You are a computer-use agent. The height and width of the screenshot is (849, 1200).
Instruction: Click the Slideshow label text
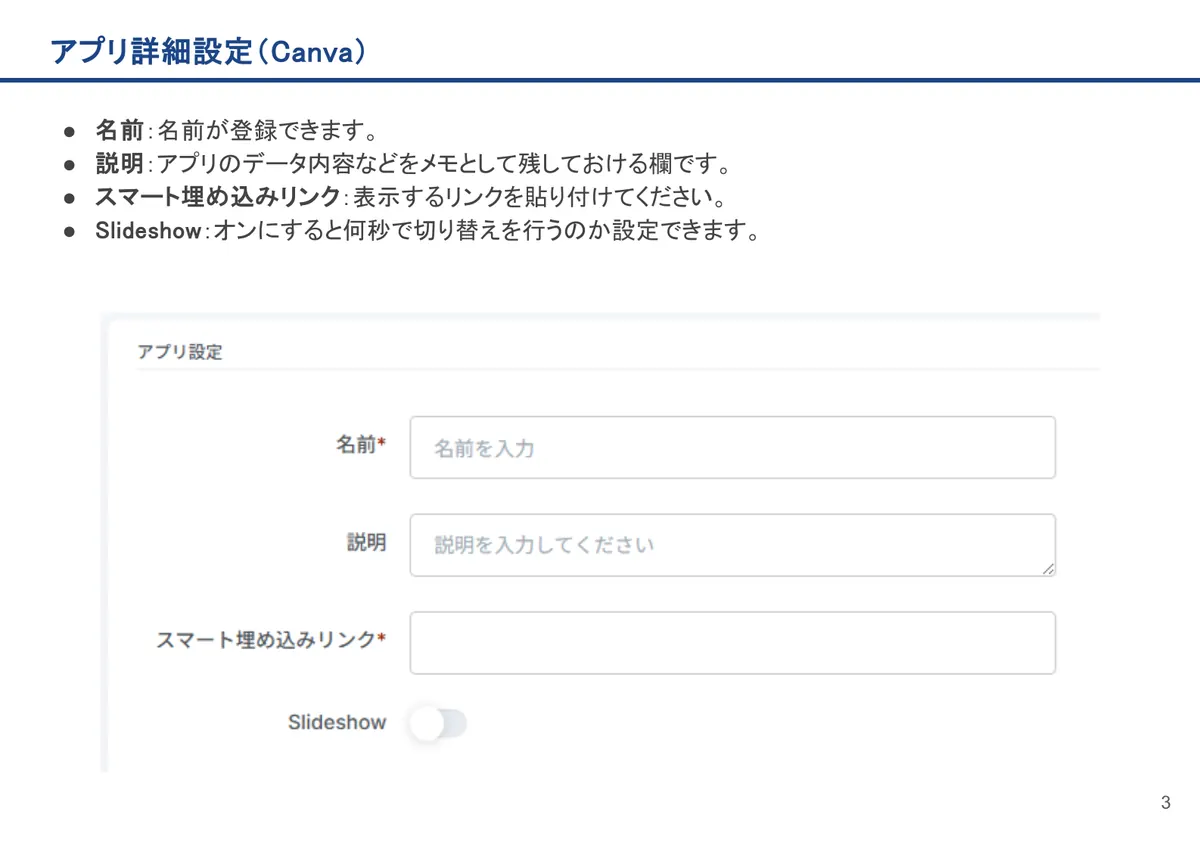pyautogui.click(x=337, y=722)
